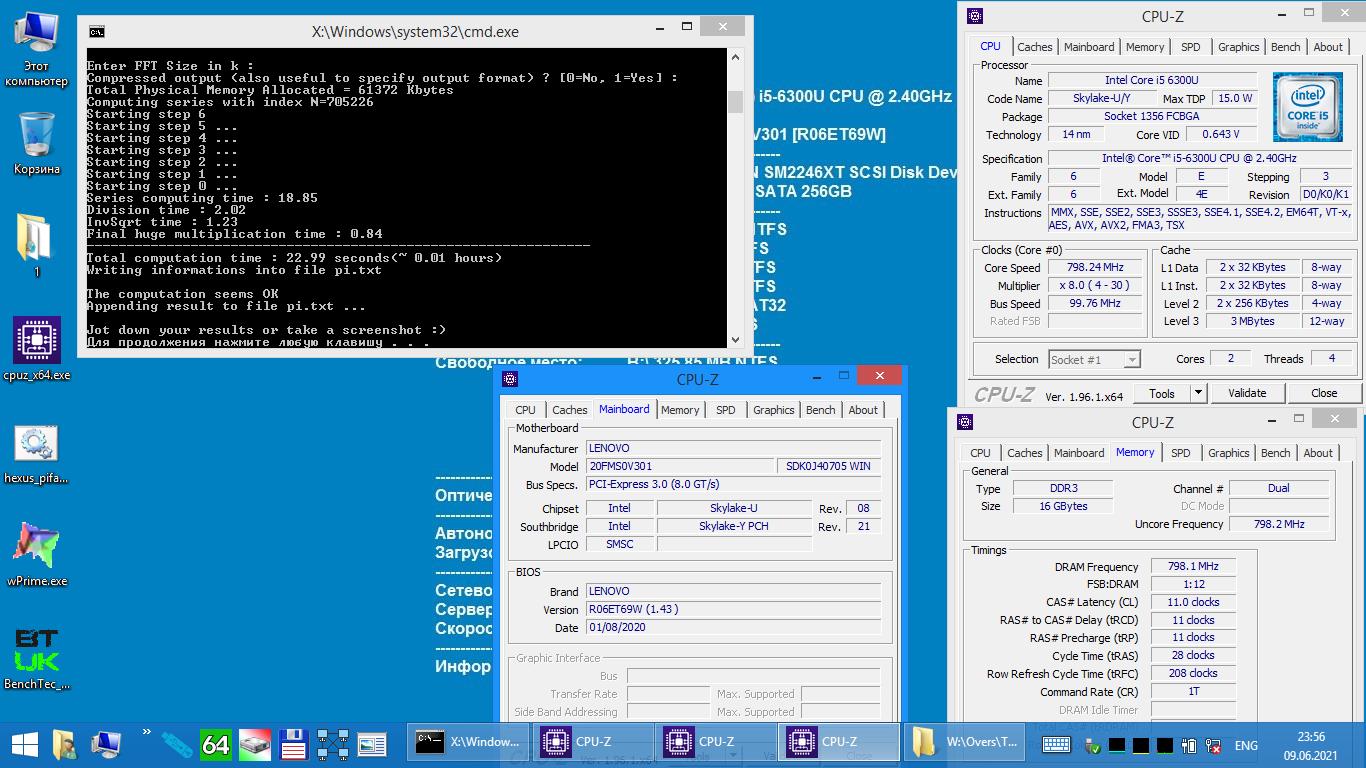Open system menu icon of Mainboard CPU-Z window
This screenshot has width=1366, height=768.
point(510,379)
